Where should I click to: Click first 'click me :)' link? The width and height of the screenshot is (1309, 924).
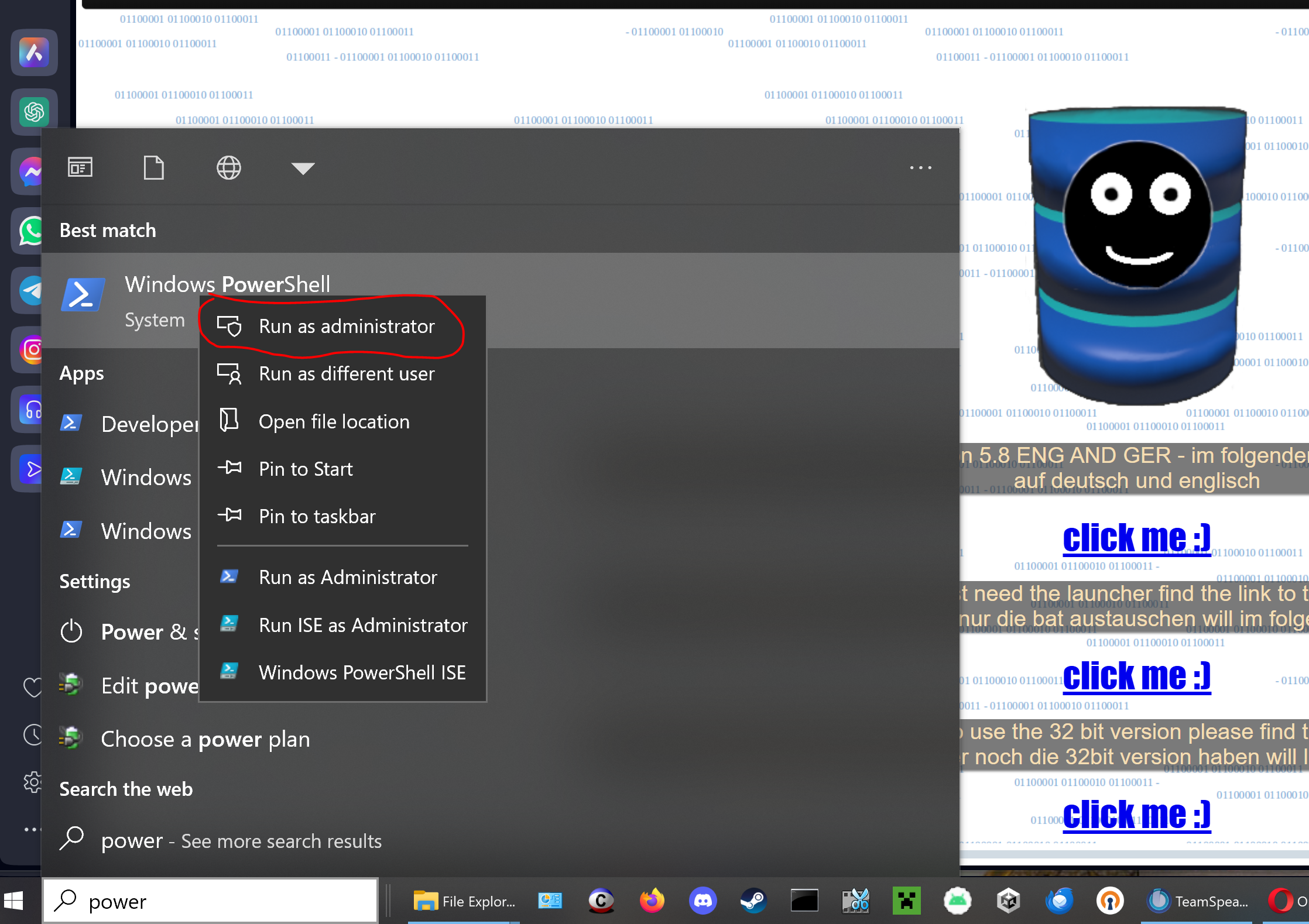pos(1136,538)
